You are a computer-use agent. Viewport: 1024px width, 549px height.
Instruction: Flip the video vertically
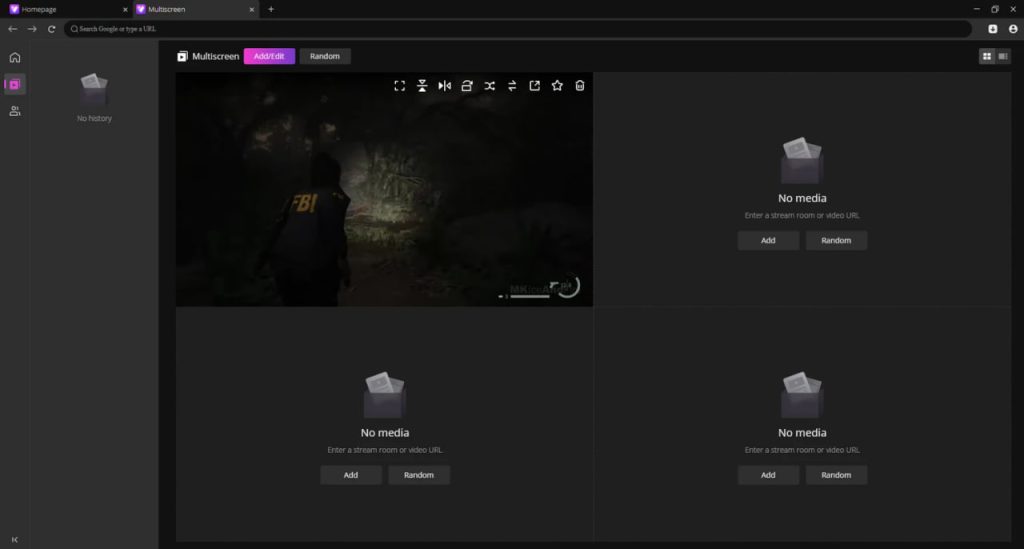[x=422, y=86]
